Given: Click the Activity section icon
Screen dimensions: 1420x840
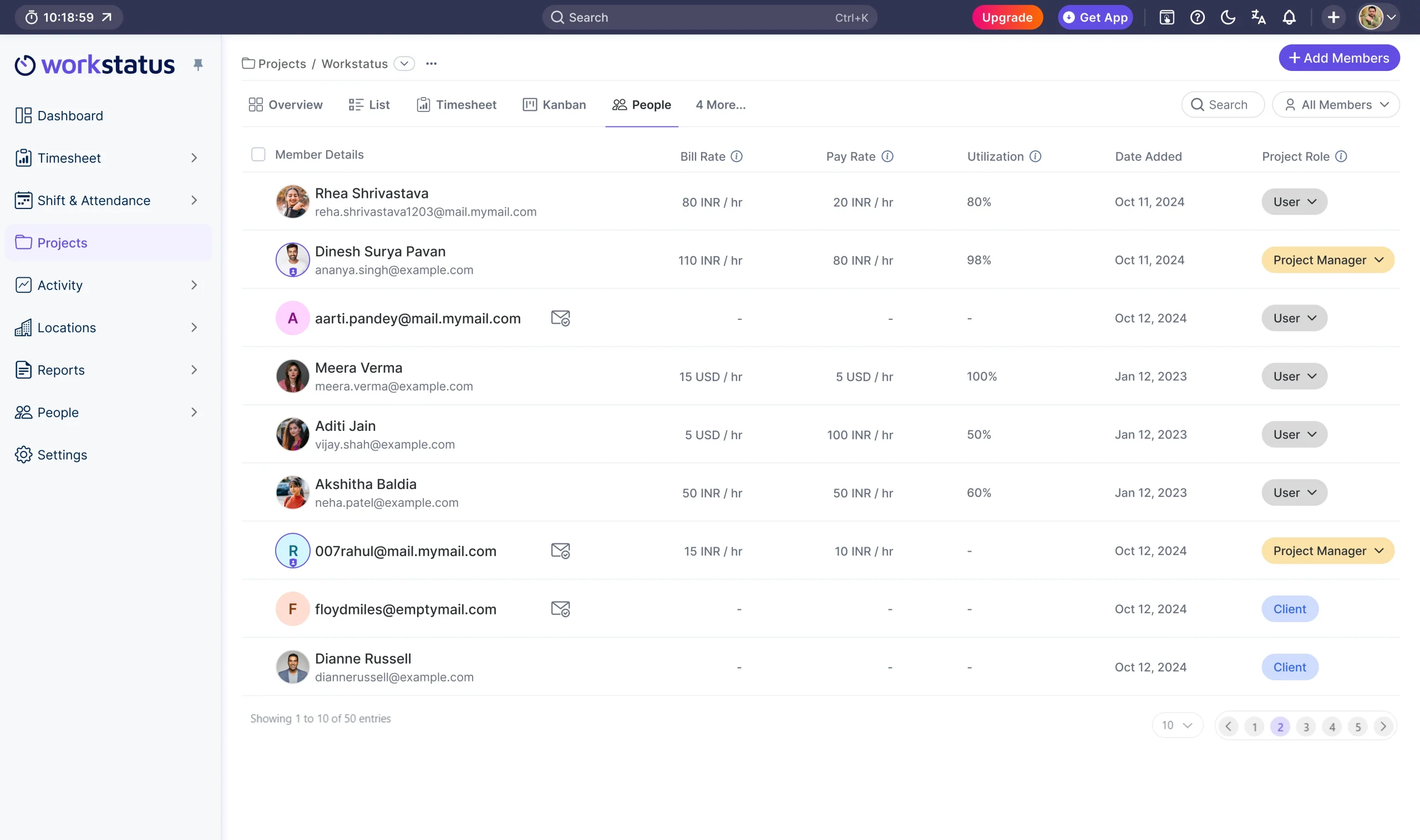Looking at the screenshot, I should (23, 284).
